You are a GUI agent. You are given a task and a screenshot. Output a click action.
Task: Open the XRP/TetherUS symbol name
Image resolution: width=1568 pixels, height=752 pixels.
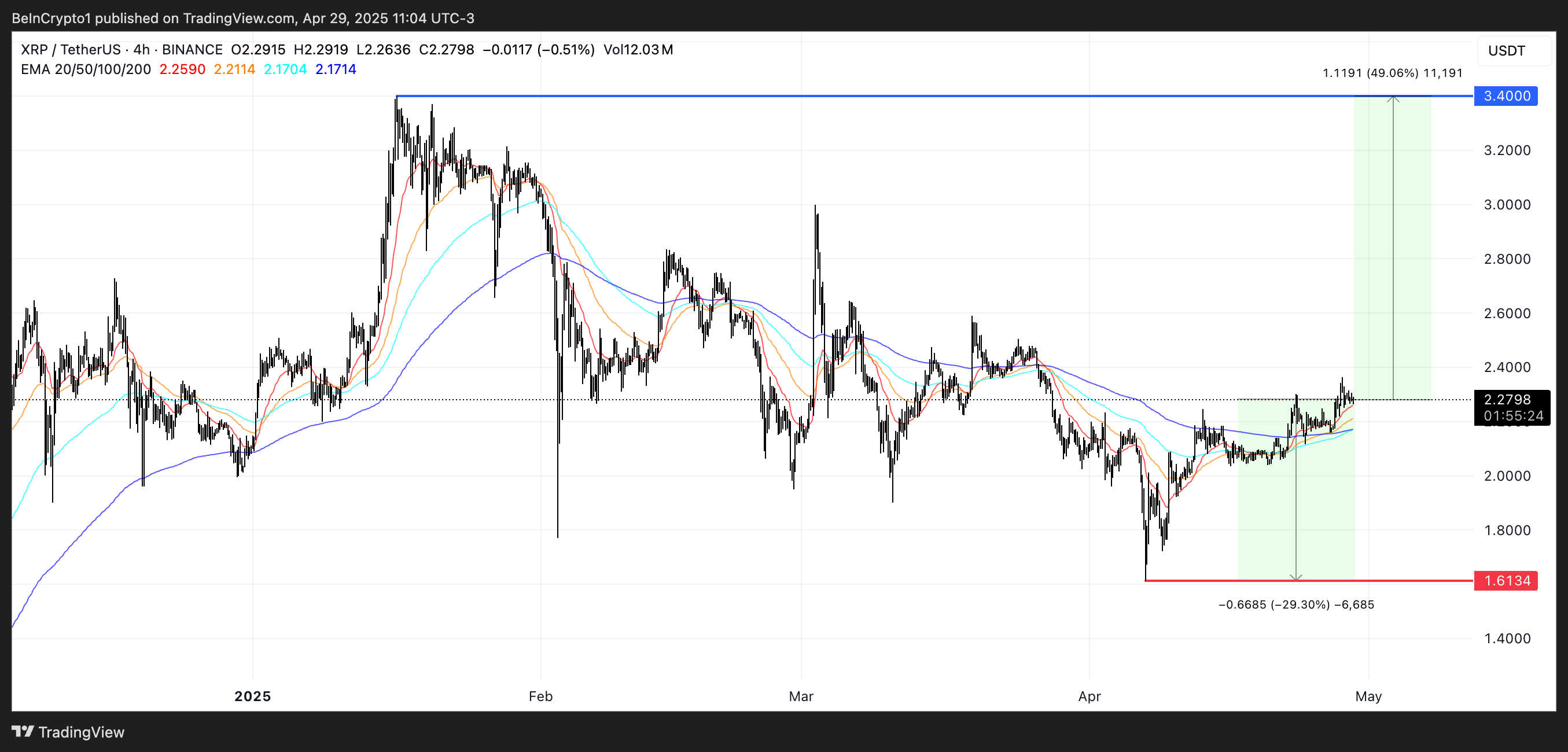[x=70, y=49]
